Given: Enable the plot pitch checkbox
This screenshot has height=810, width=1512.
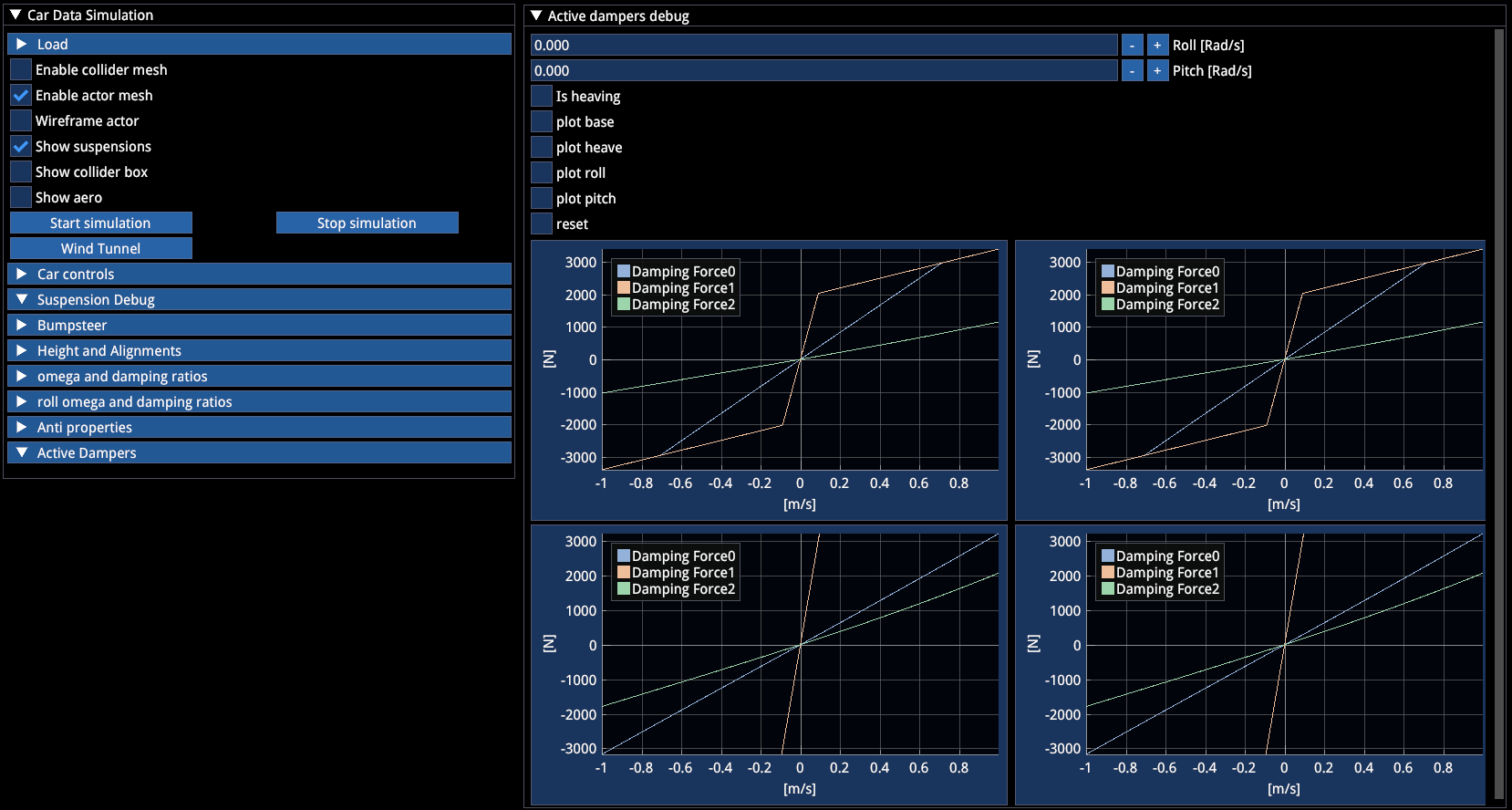Looking at the screenshot, I should (542, 198).
